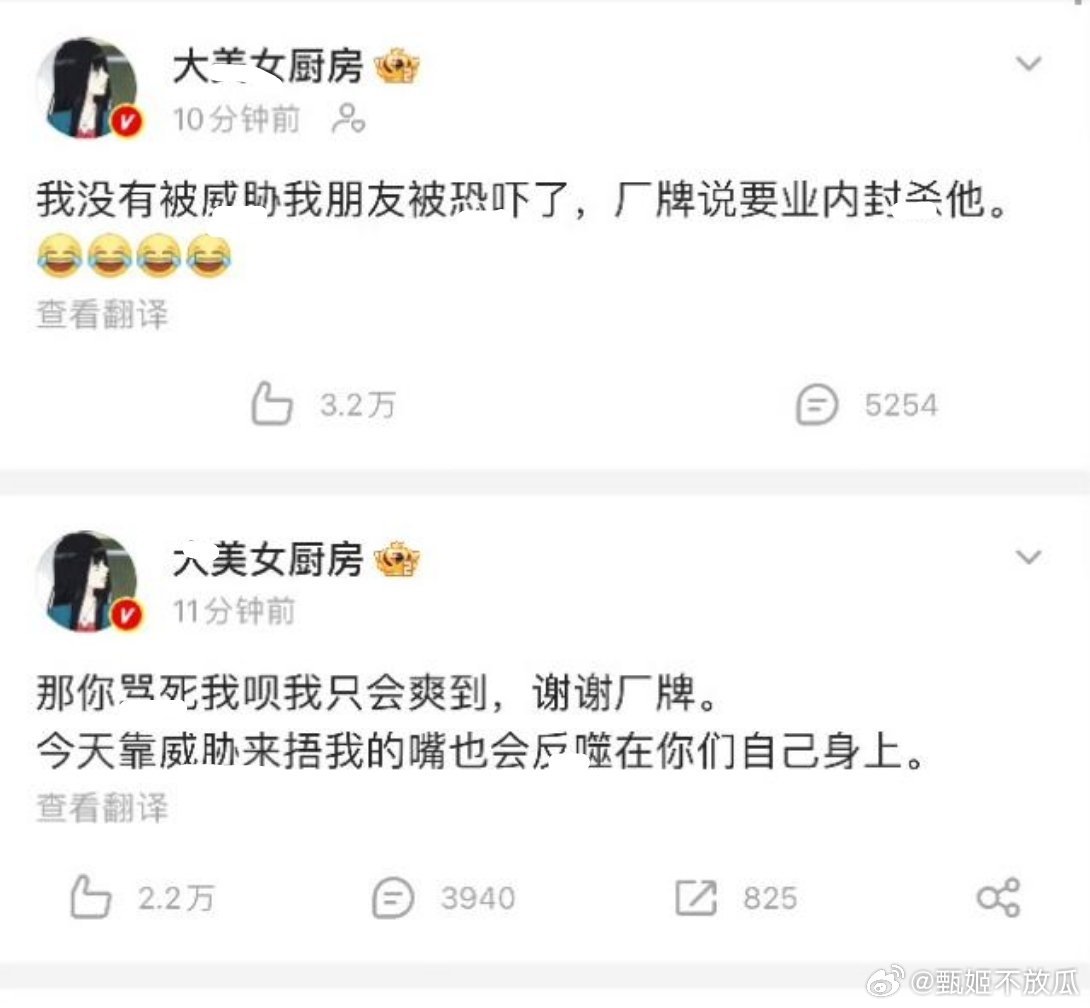Click 查看翻译 under the first post
The image size is (1090, 1008).
102,314
